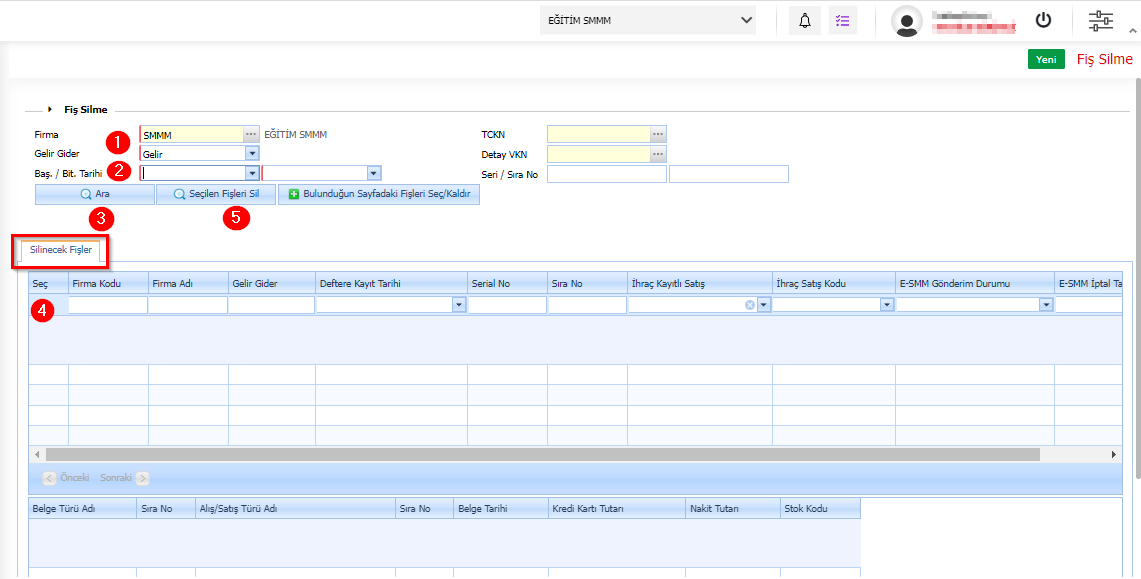Click the Ara search button

click(95, 195)
